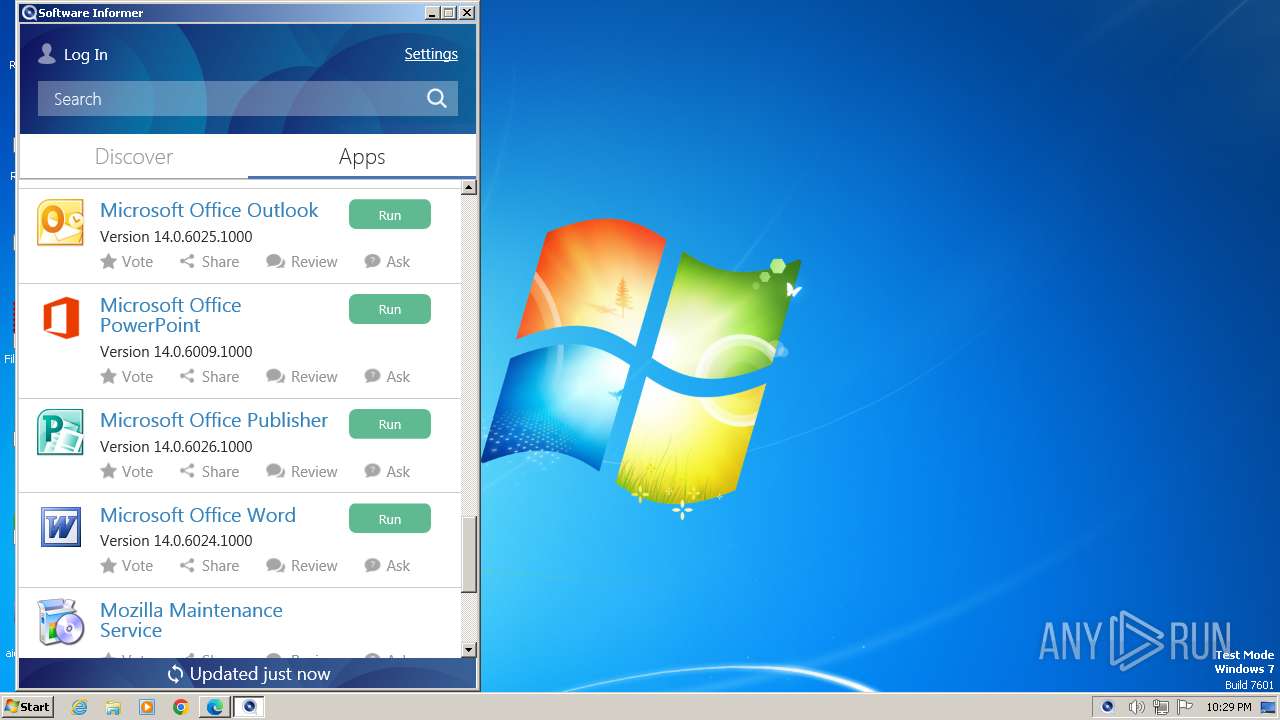Review Microsoft Office PowerPoint

(x=302, y=376)
